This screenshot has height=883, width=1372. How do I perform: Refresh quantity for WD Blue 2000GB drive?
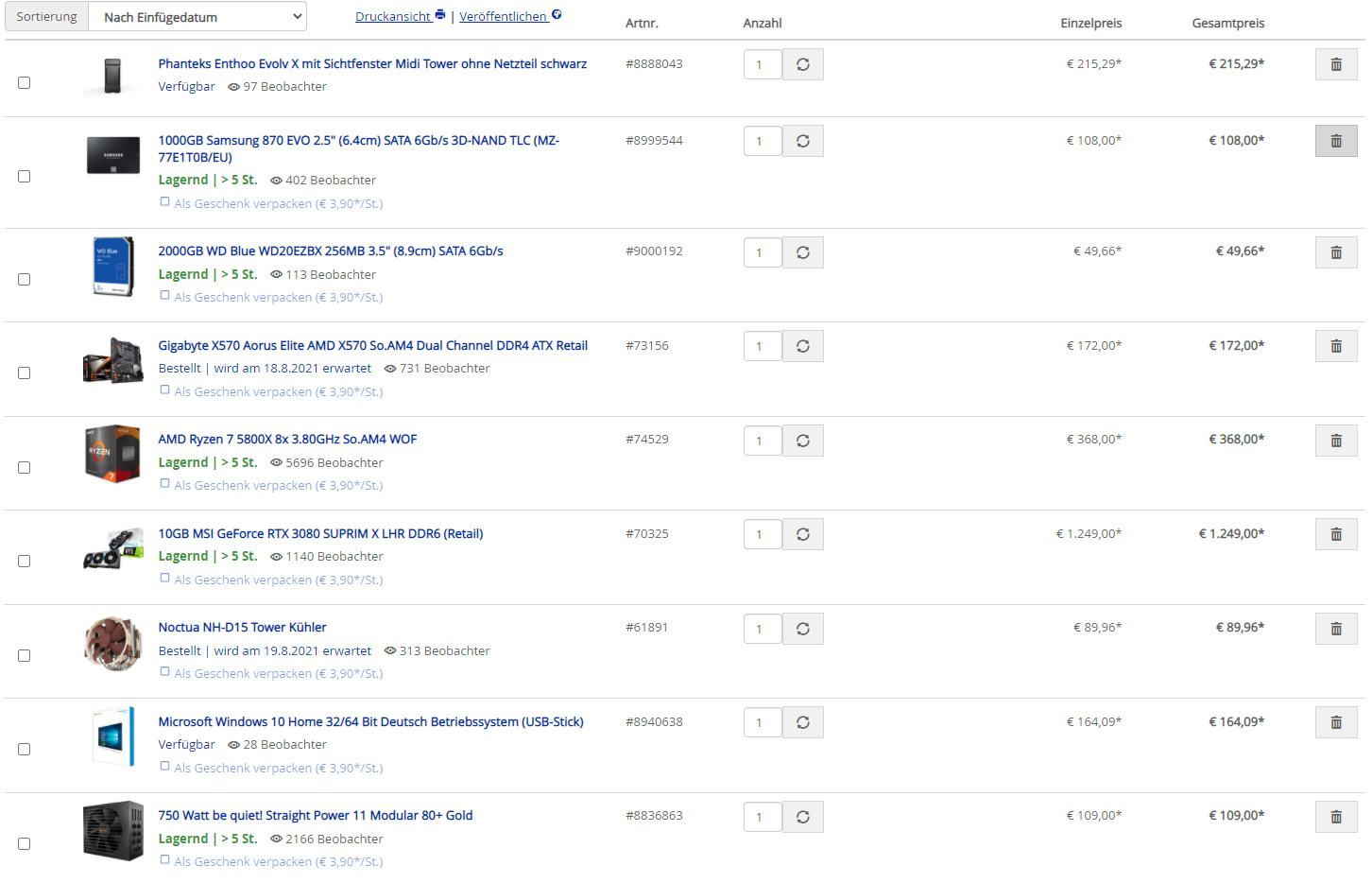click(x=802, y=252)
